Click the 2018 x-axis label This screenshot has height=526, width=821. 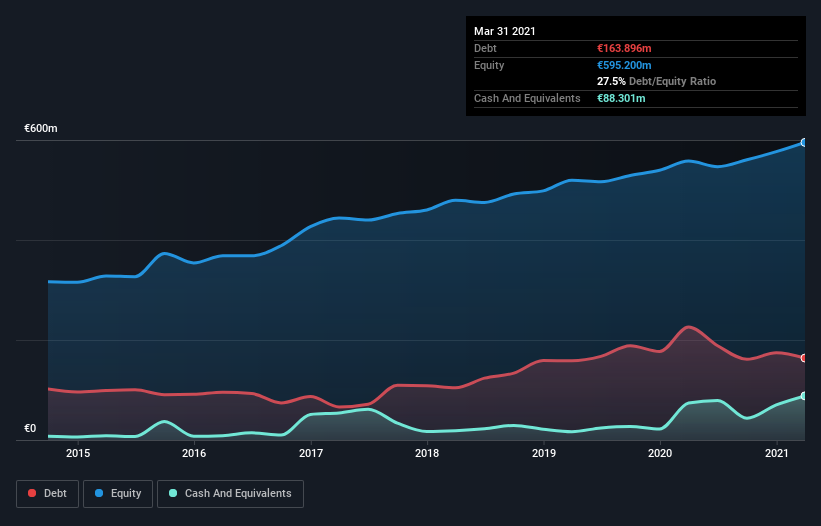pyautogui.click(x=427, y=453)
